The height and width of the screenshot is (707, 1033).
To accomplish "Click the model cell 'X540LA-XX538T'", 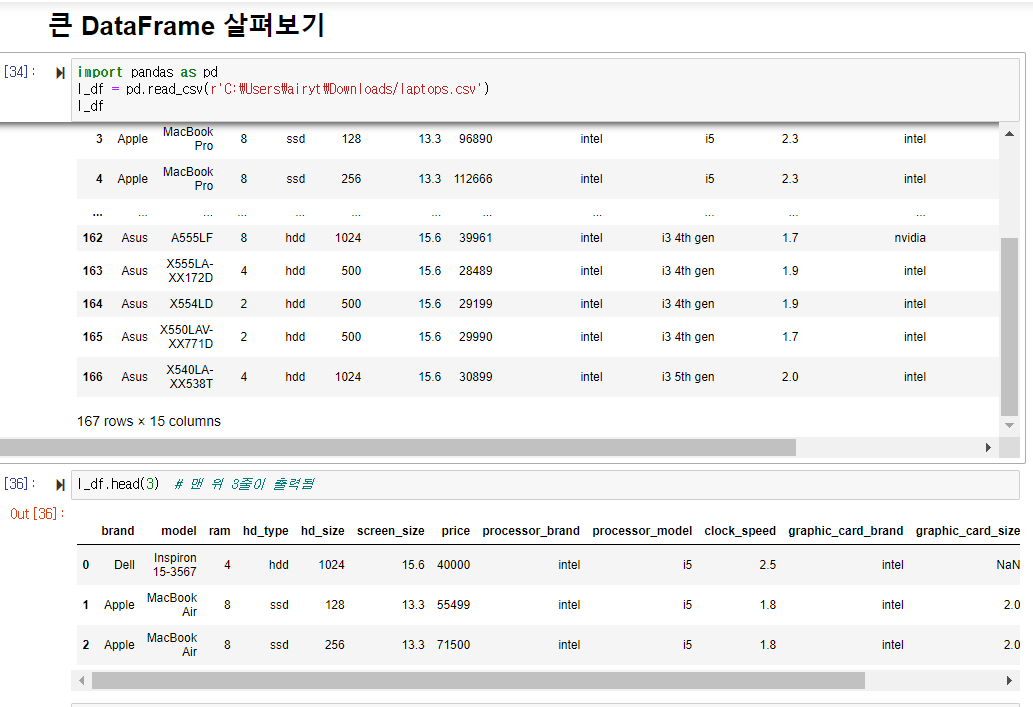I will [x=190, y=377].
